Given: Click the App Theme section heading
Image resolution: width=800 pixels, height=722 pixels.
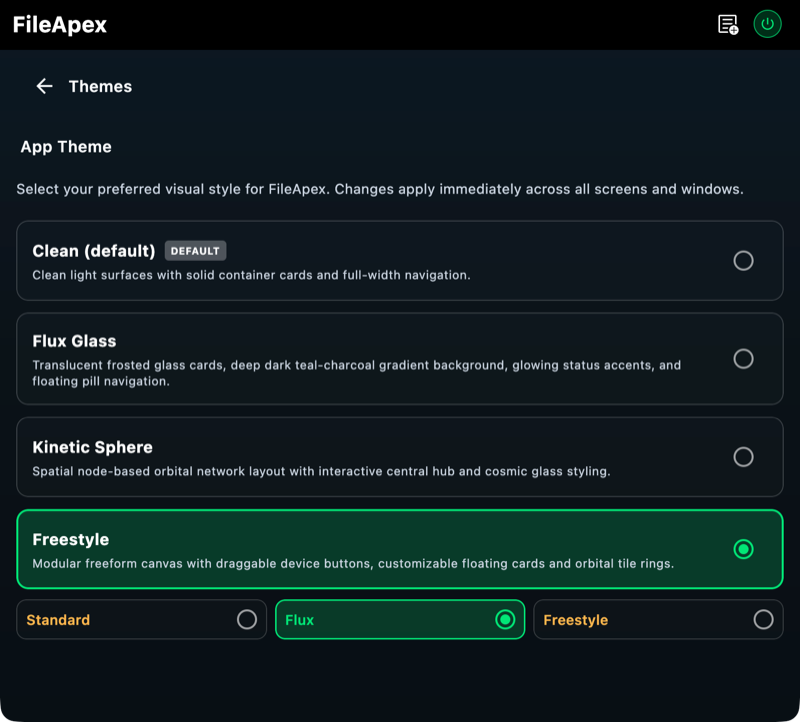Looking at the screenshot, I should [66, 147].
